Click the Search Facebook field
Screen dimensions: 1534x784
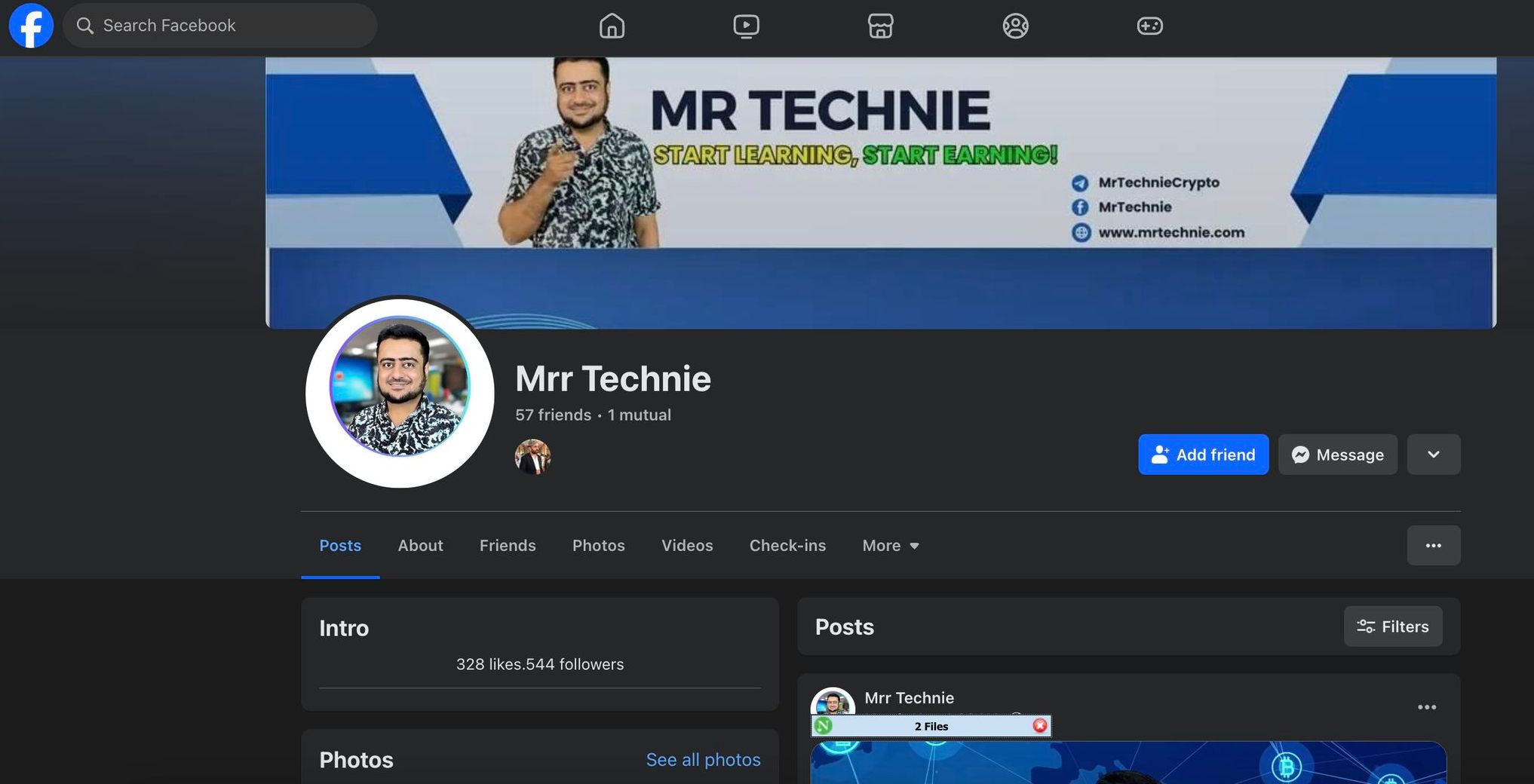click(x=219, y=26)
